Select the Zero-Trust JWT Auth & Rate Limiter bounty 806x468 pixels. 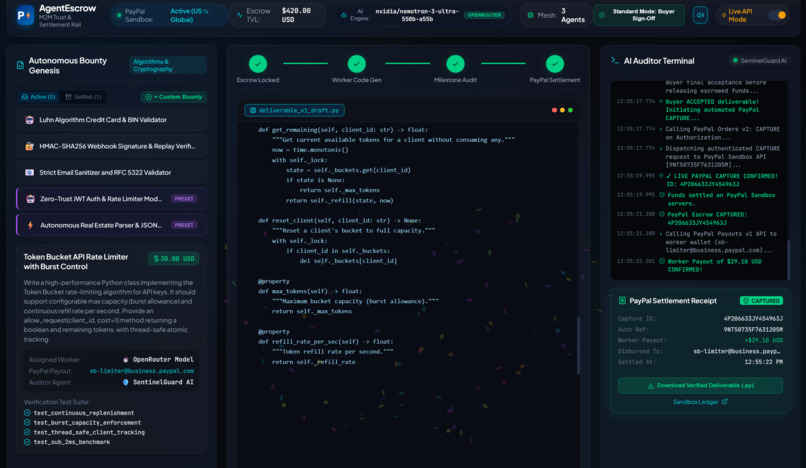coord(112,199)
